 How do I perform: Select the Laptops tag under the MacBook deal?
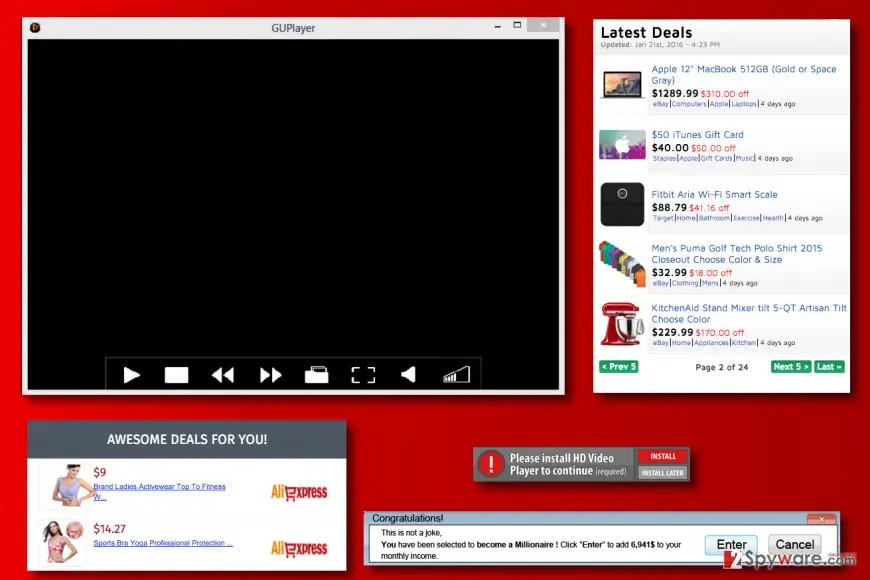[x=744, y=104]
